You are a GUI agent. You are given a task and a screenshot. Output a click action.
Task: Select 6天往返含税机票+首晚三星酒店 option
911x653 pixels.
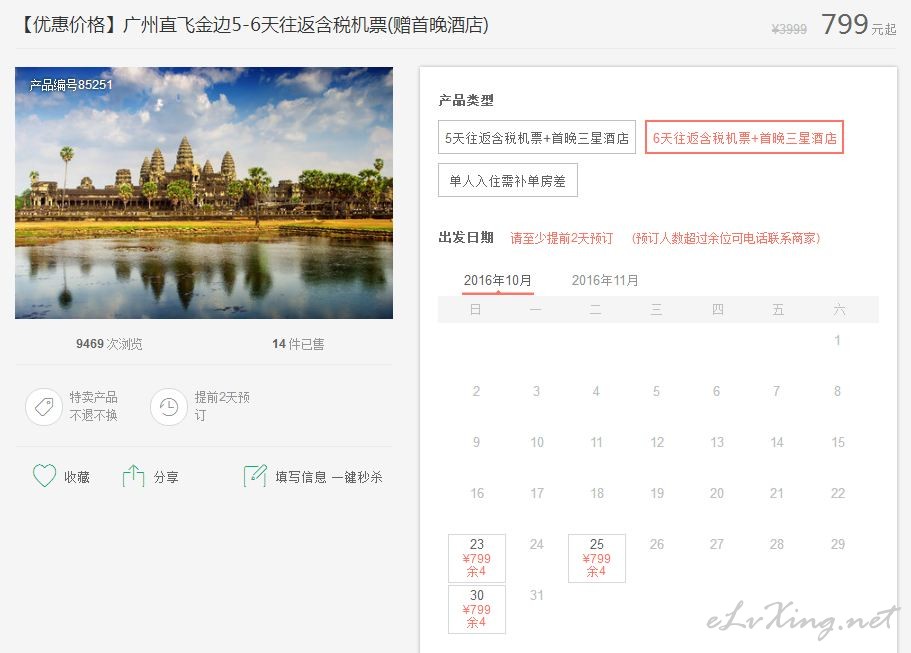[x=744, y=138]
